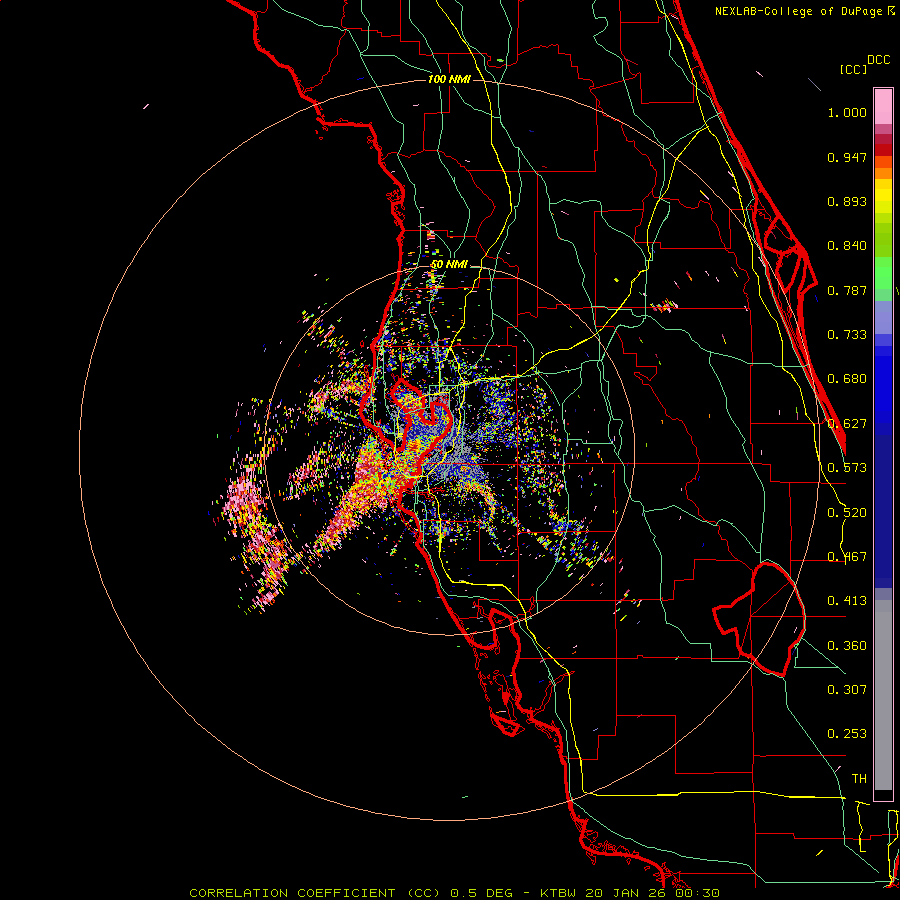The height and width of the screenshot is (900, 900).
Task: Click the 100 NMI range ring label
Action: [x=449, y=79]
